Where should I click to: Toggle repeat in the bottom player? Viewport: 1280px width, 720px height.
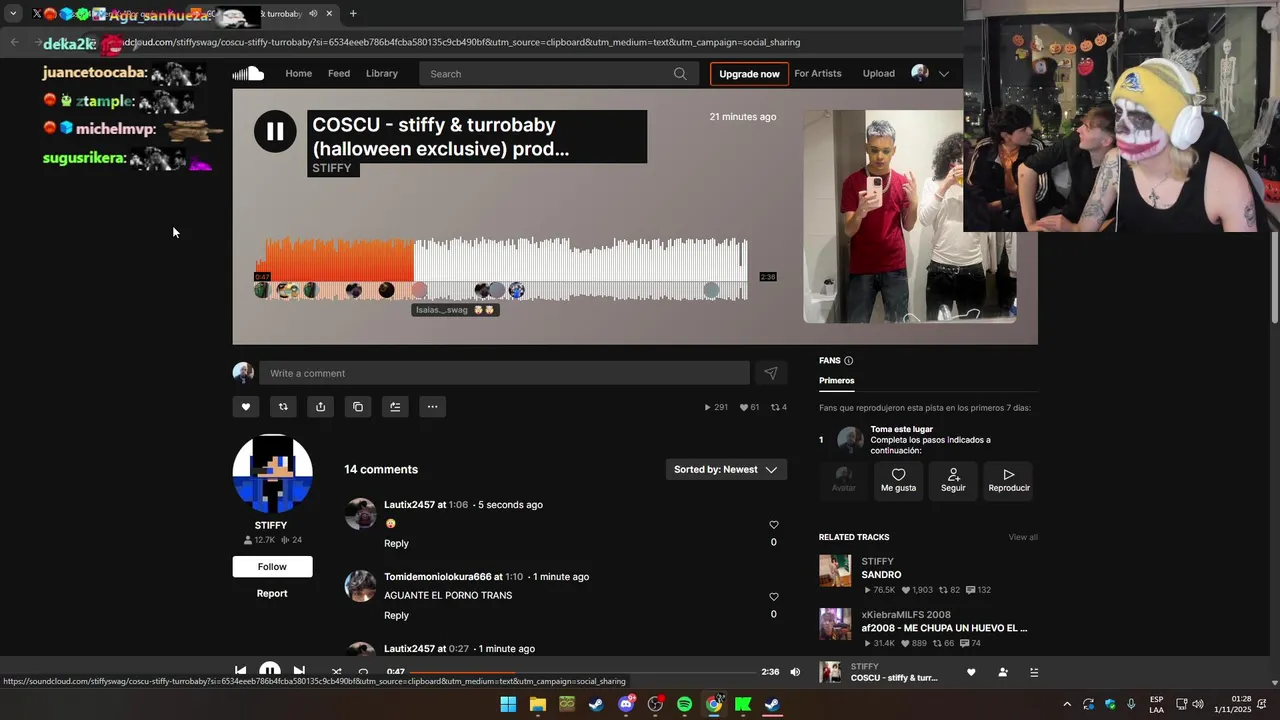(363, 672)
